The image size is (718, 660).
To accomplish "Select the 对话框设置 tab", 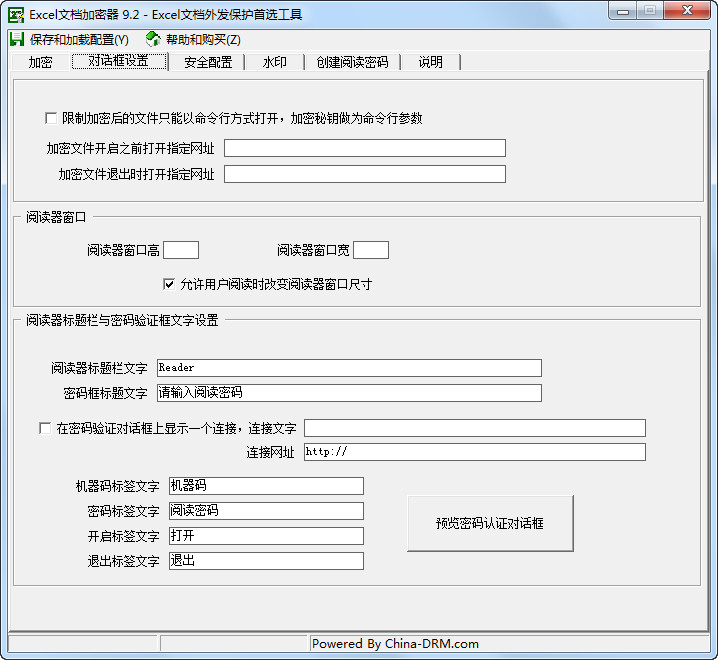I will (119, 61).
